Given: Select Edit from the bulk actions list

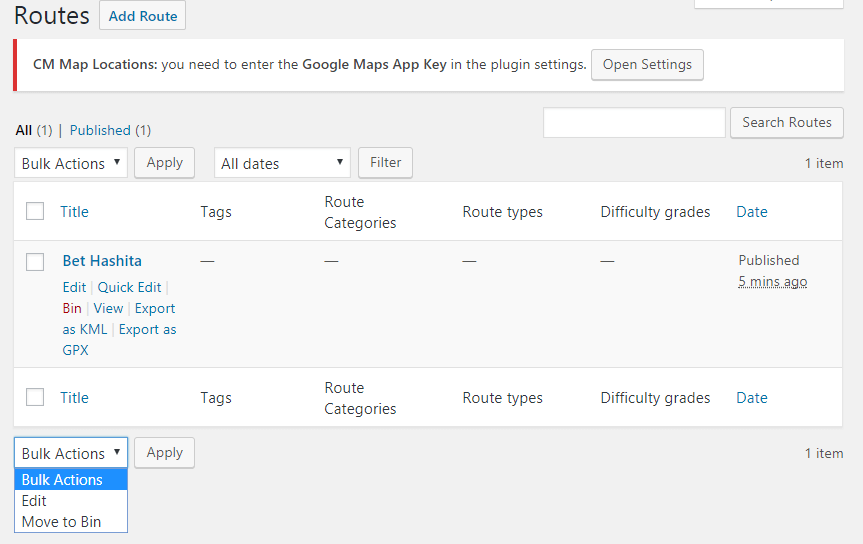Looking at the screenshot, I should point(34,501).
